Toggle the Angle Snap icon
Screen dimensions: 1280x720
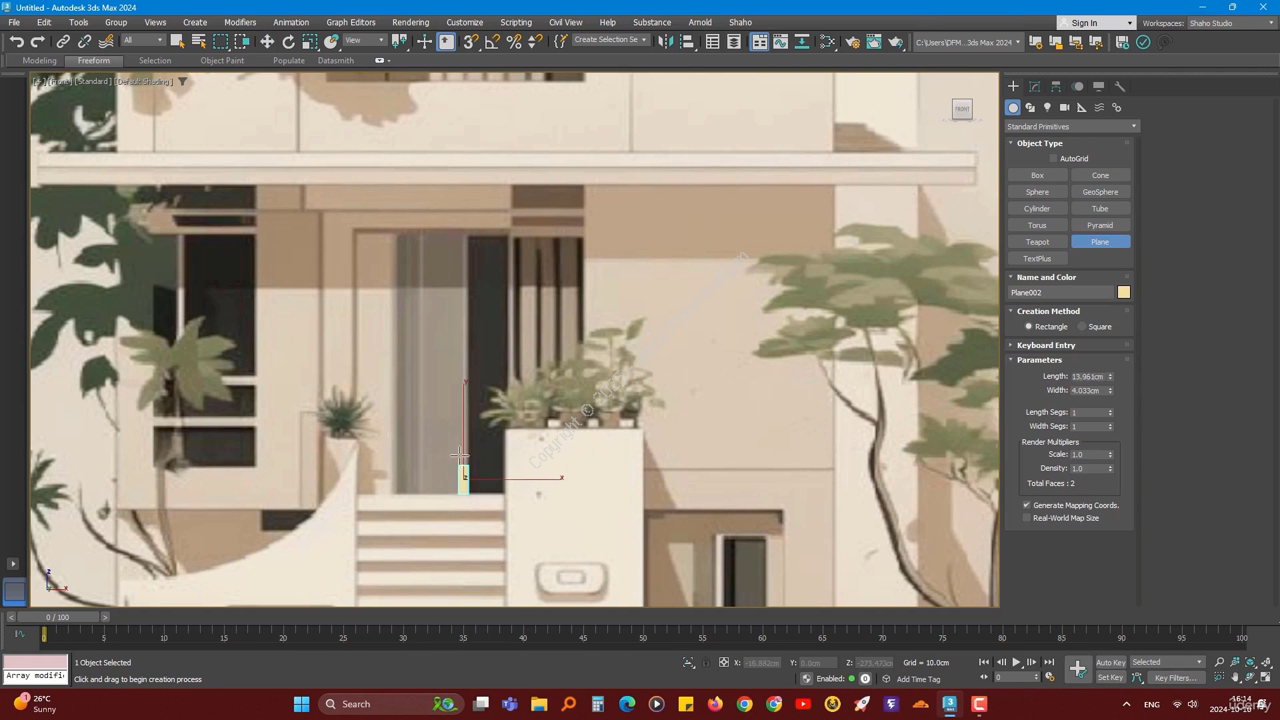[x=492, y=42]
